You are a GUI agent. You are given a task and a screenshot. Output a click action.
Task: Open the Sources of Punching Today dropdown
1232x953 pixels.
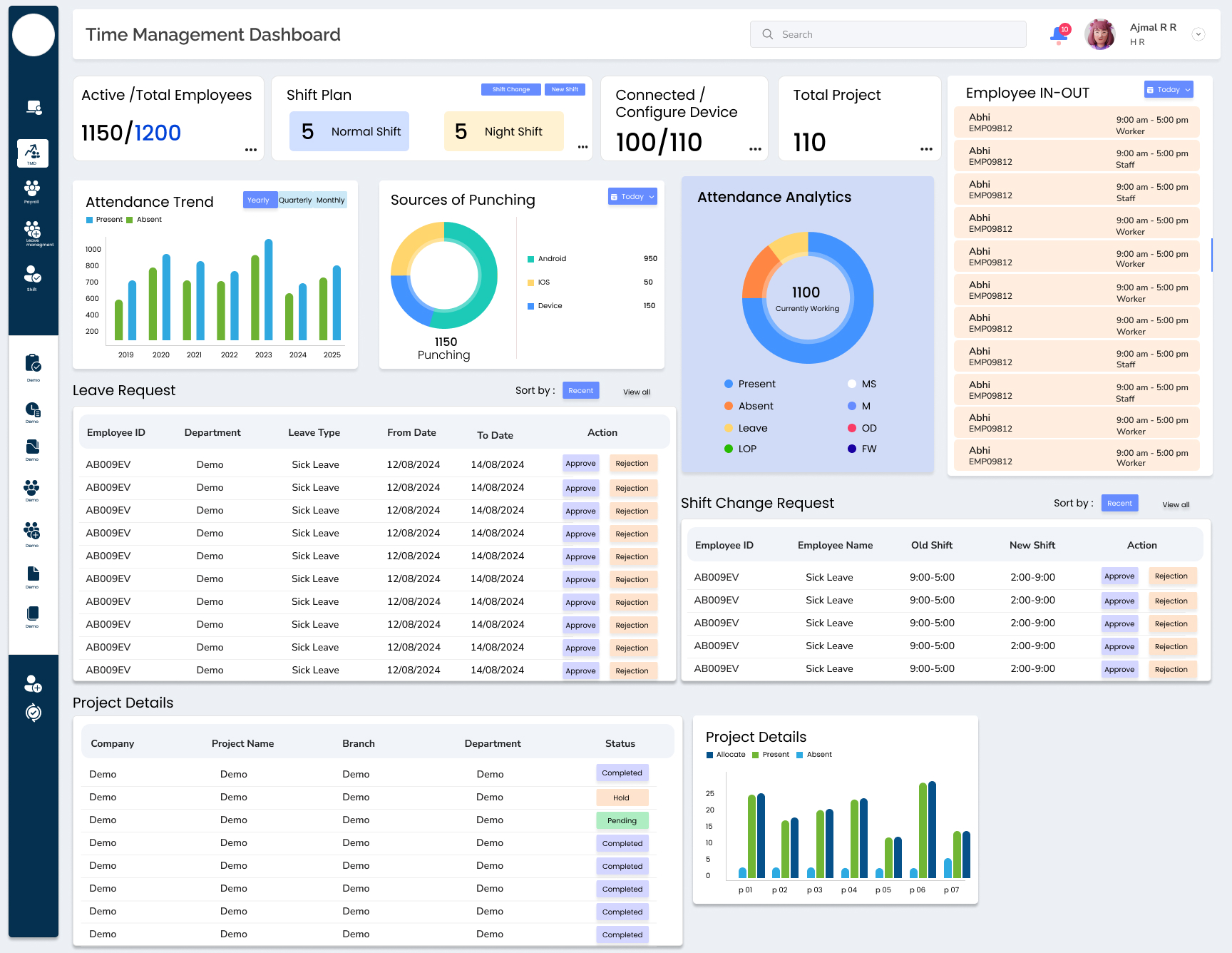tap(632, 197)
